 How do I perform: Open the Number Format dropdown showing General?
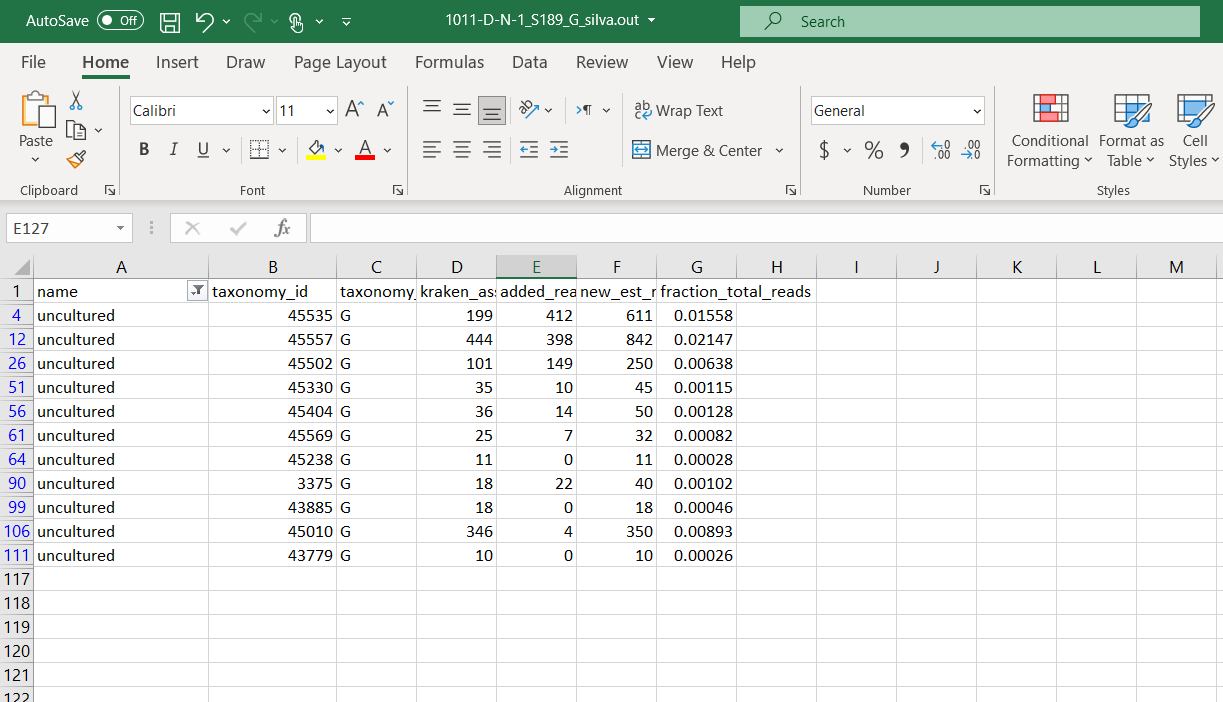pyautogui.click(x=975, y=110)
